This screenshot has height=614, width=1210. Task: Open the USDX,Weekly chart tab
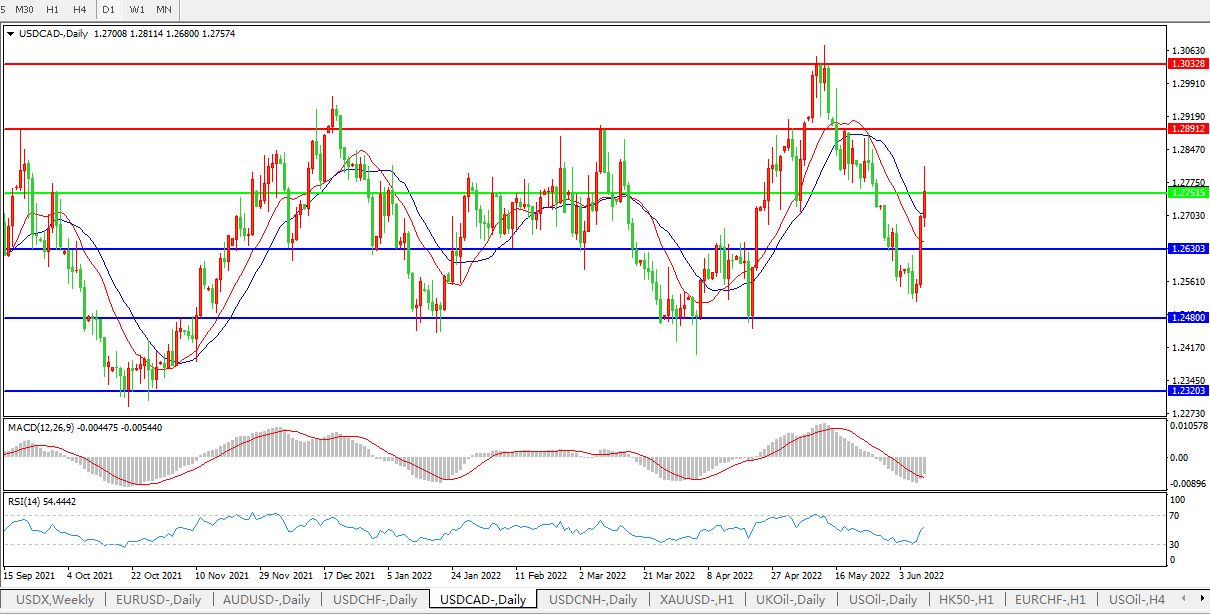(54, 600)
